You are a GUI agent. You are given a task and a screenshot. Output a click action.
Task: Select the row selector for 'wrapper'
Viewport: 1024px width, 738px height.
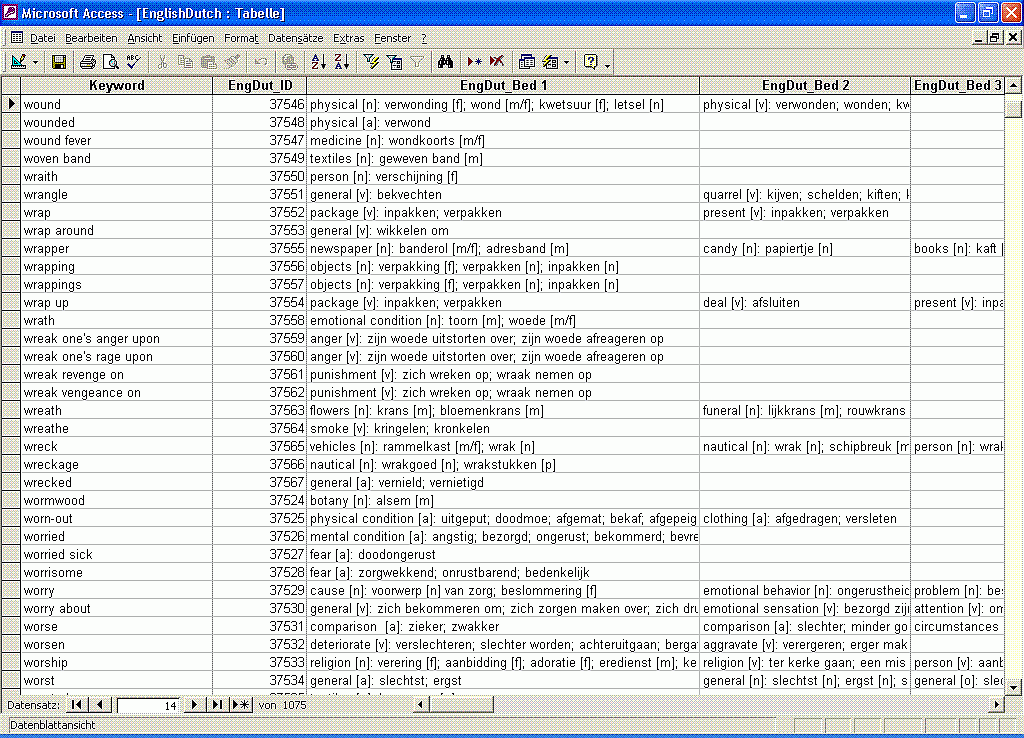10,248
